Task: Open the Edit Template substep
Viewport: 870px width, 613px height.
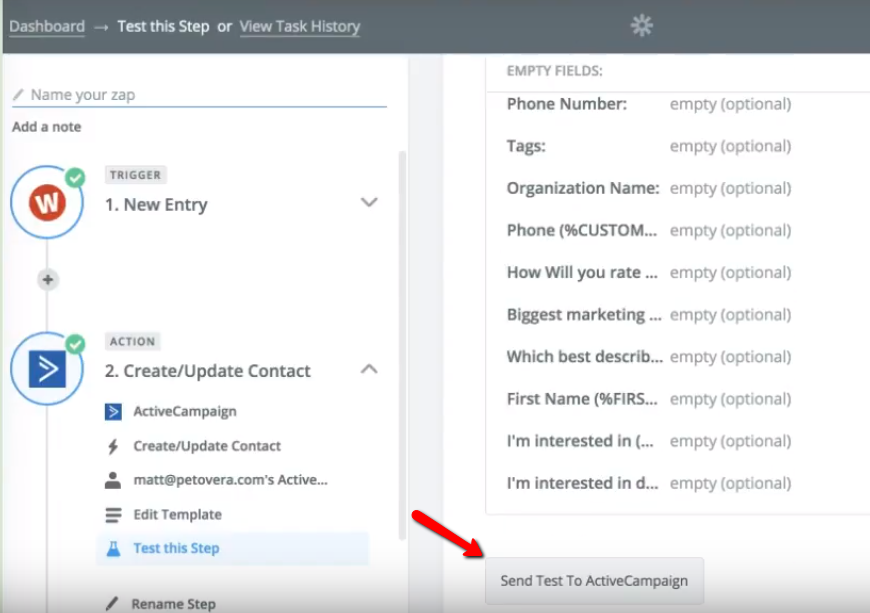Action: tap(178, 515)
